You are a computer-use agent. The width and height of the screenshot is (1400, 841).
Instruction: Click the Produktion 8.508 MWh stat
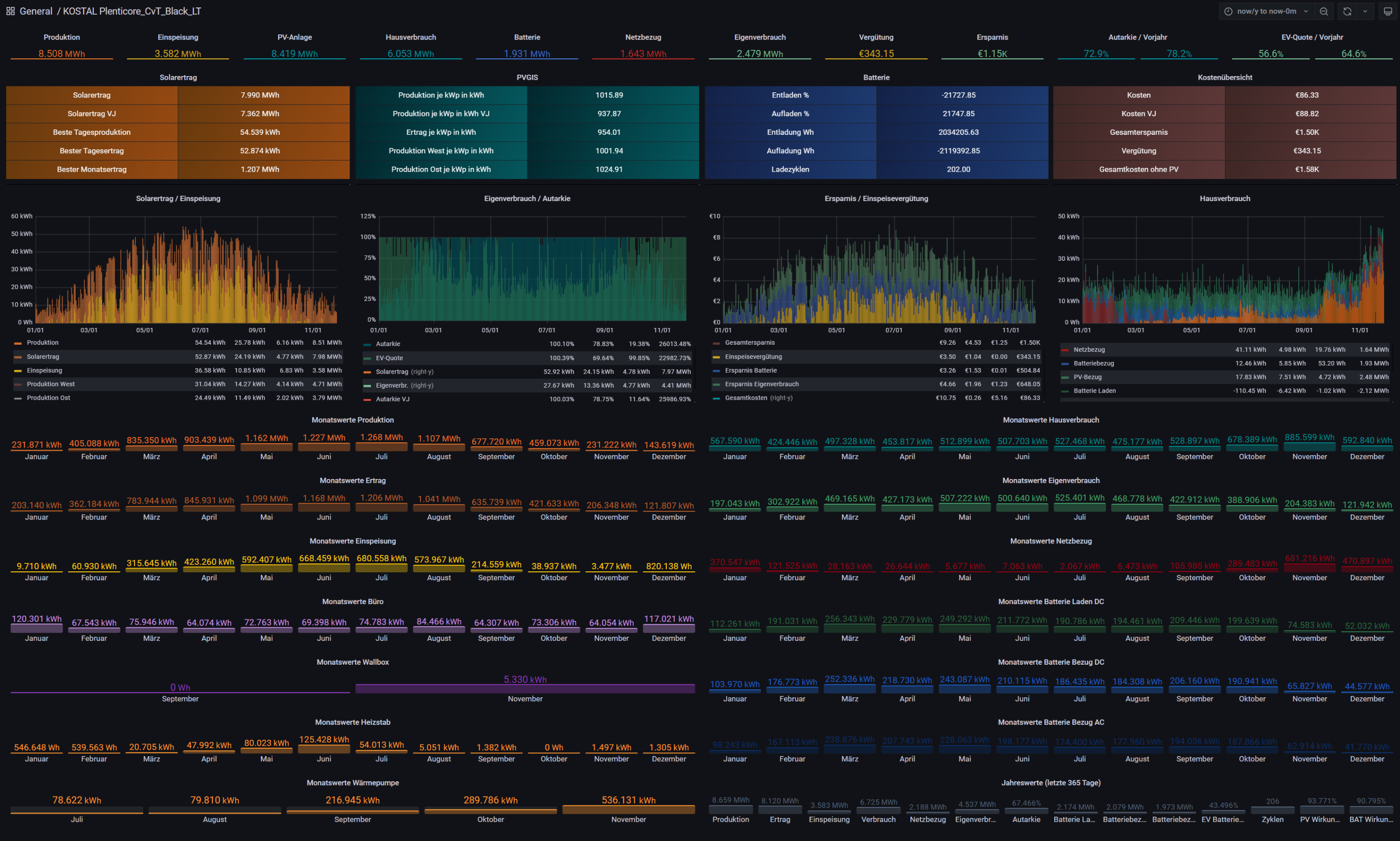(x=61, y=54)
